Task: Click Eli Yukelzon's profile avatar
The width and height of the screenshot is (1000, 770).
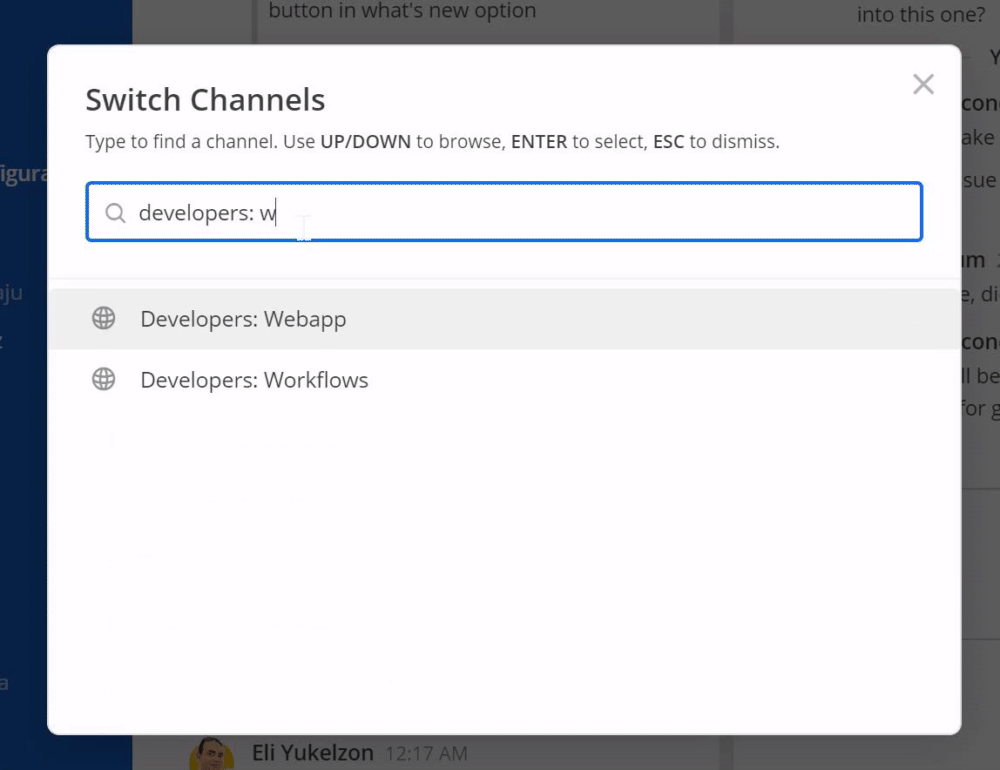Action: 211,754
